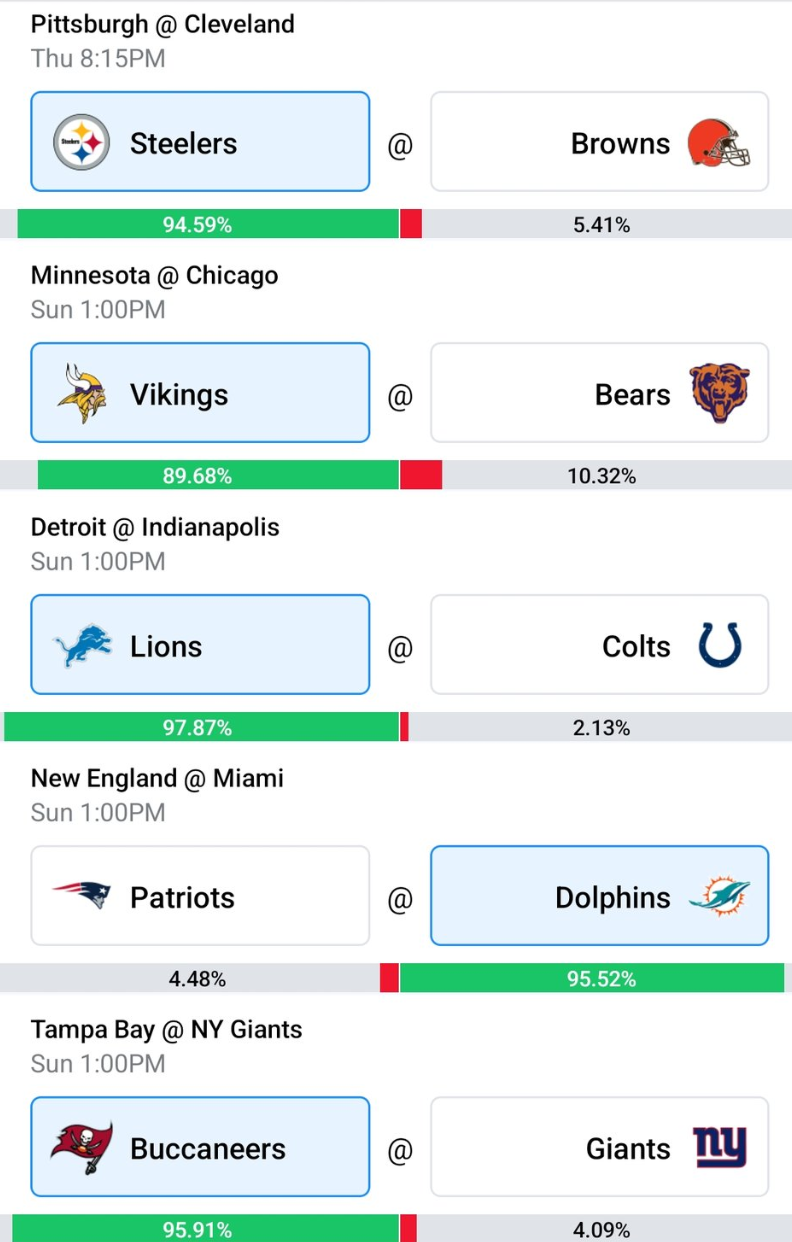Click the Buccaneers flag logo
This screenshot has width=792, height=1242.
(81, 1148)
